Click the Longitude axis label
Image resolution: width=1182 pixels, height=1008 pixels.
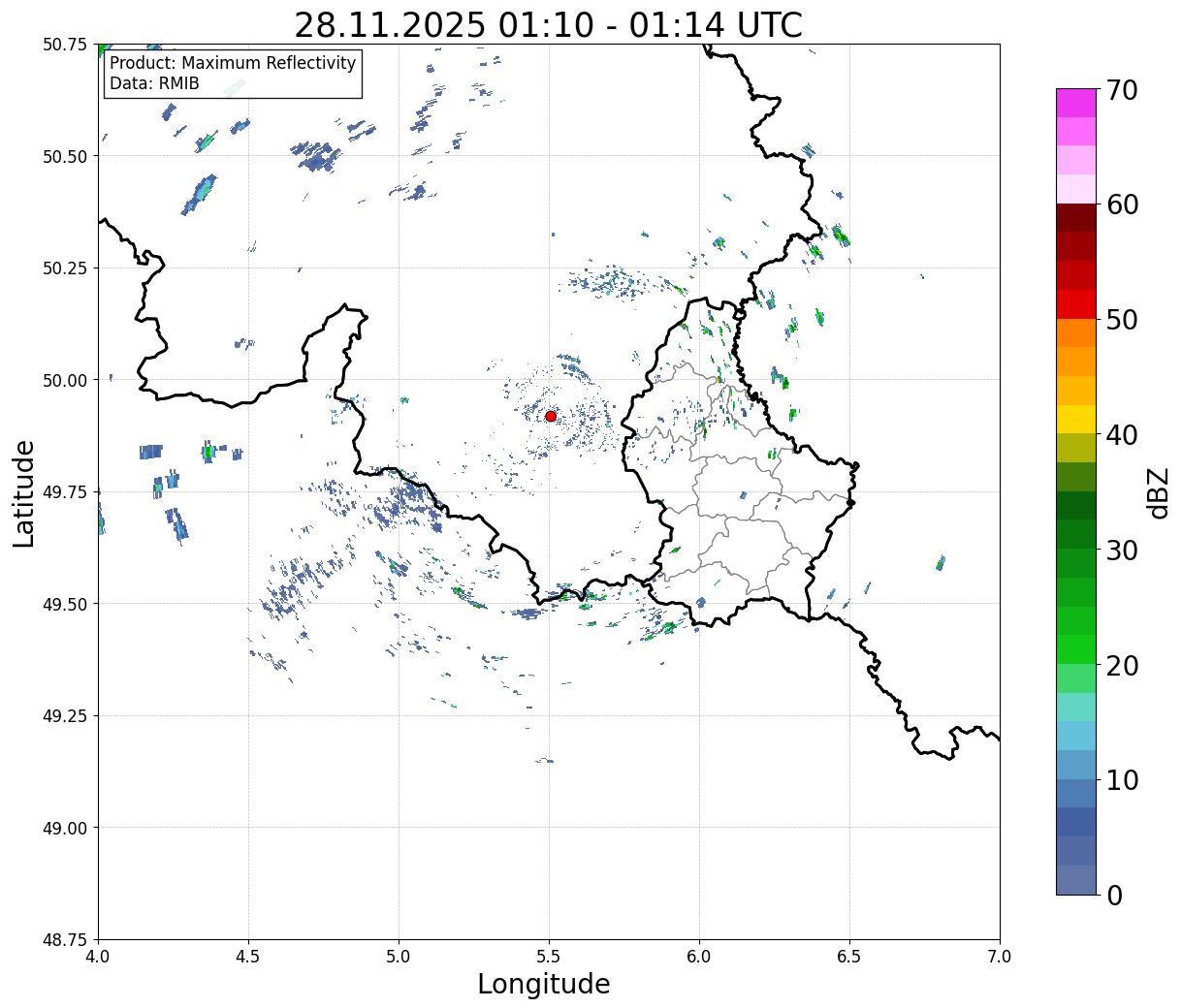click(x=544, y=984)
